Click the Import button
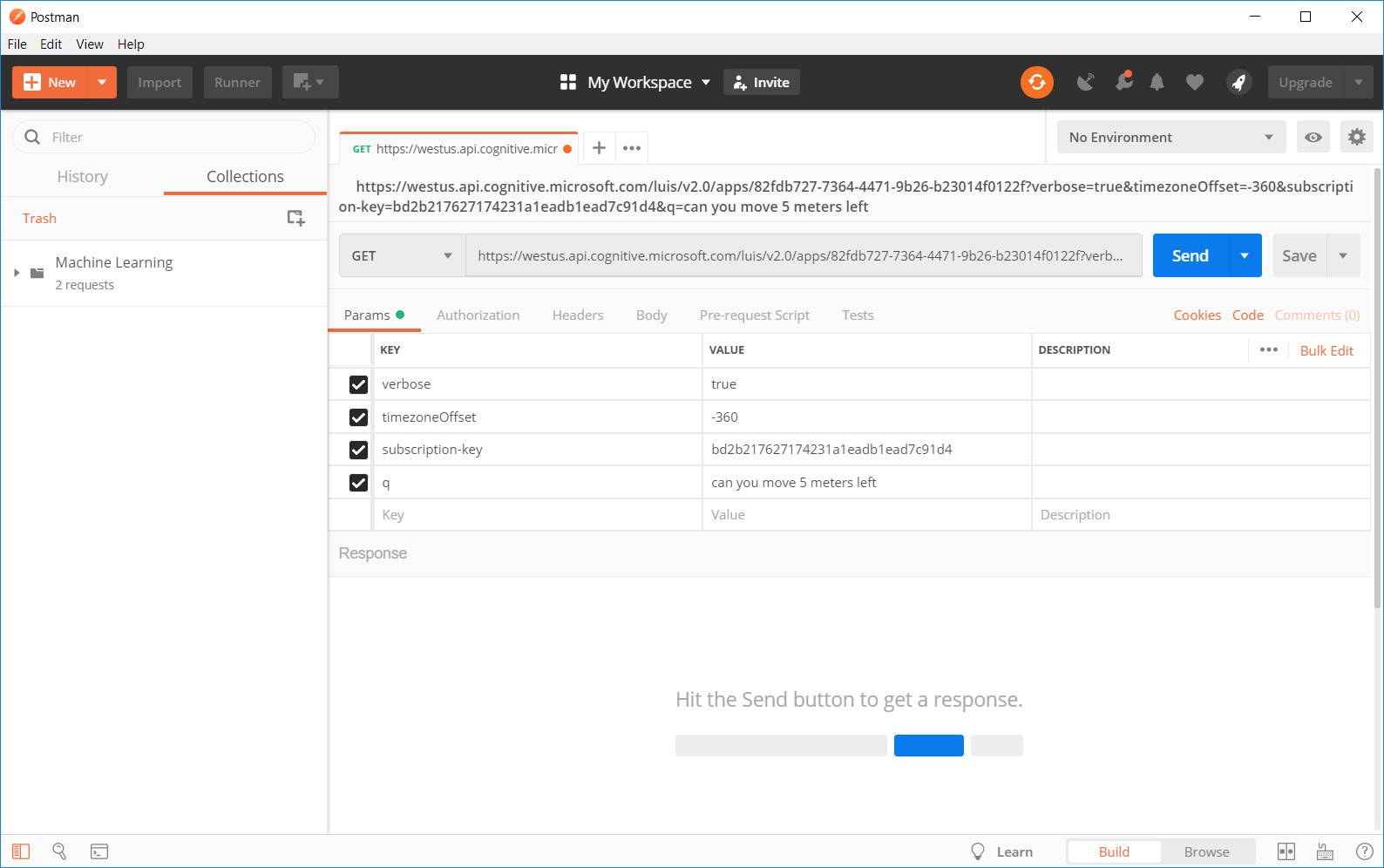This screenshot has height=868, width=1384. (159, 82)
